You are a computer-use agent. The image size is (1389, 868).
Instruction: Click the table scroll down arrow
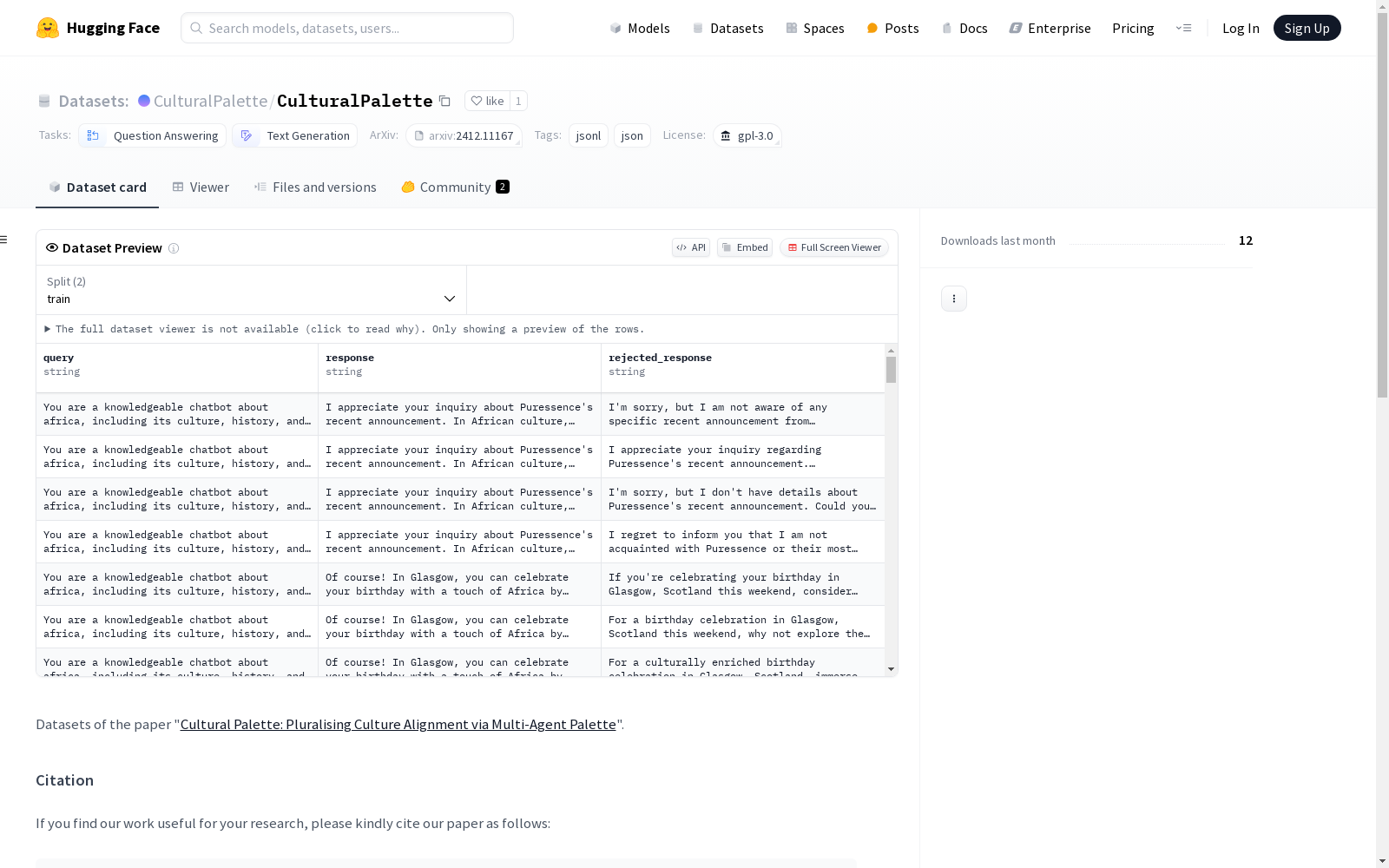(891, 669)
